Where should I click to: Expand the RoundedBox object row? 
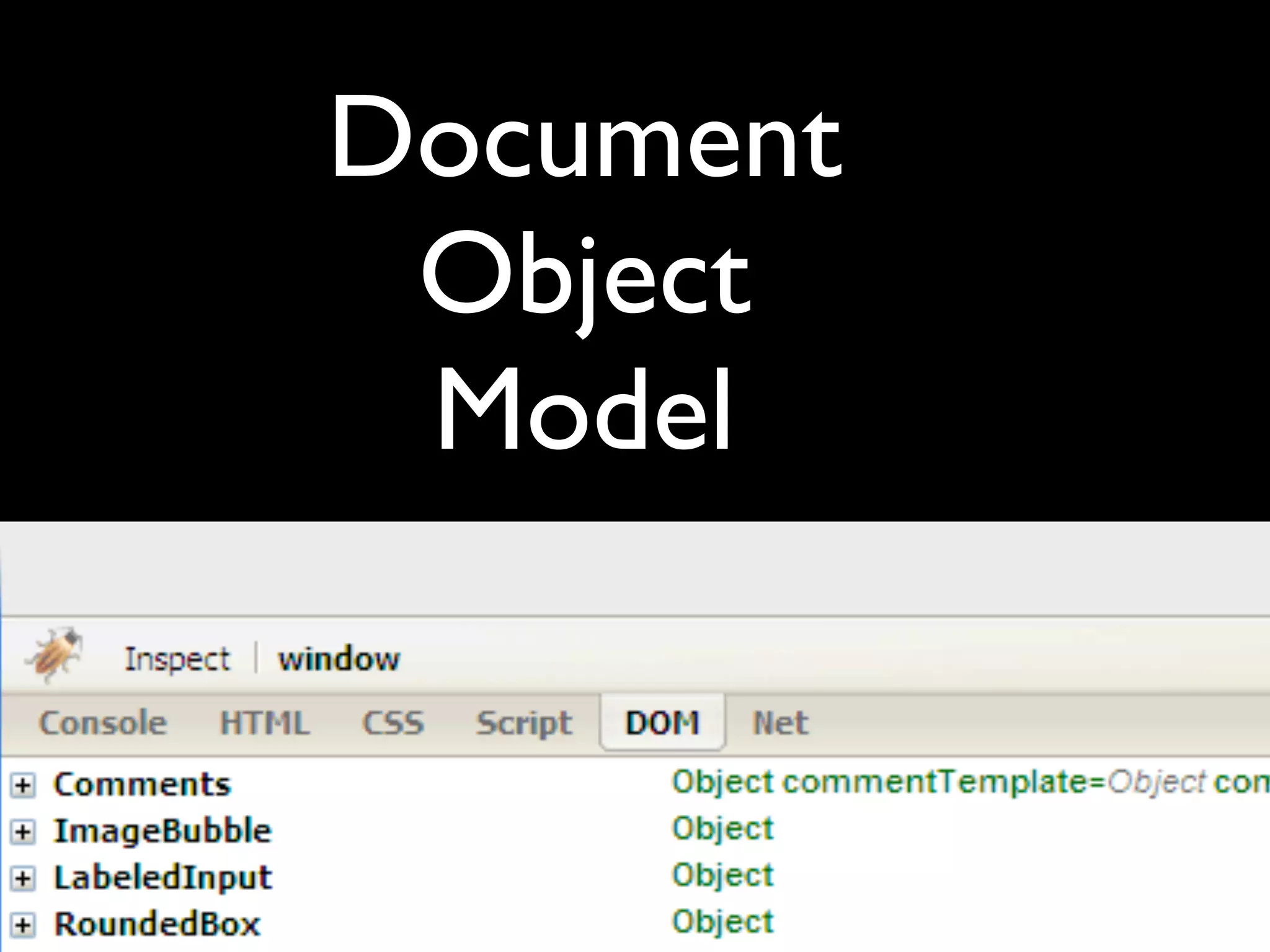pos(23,925)
